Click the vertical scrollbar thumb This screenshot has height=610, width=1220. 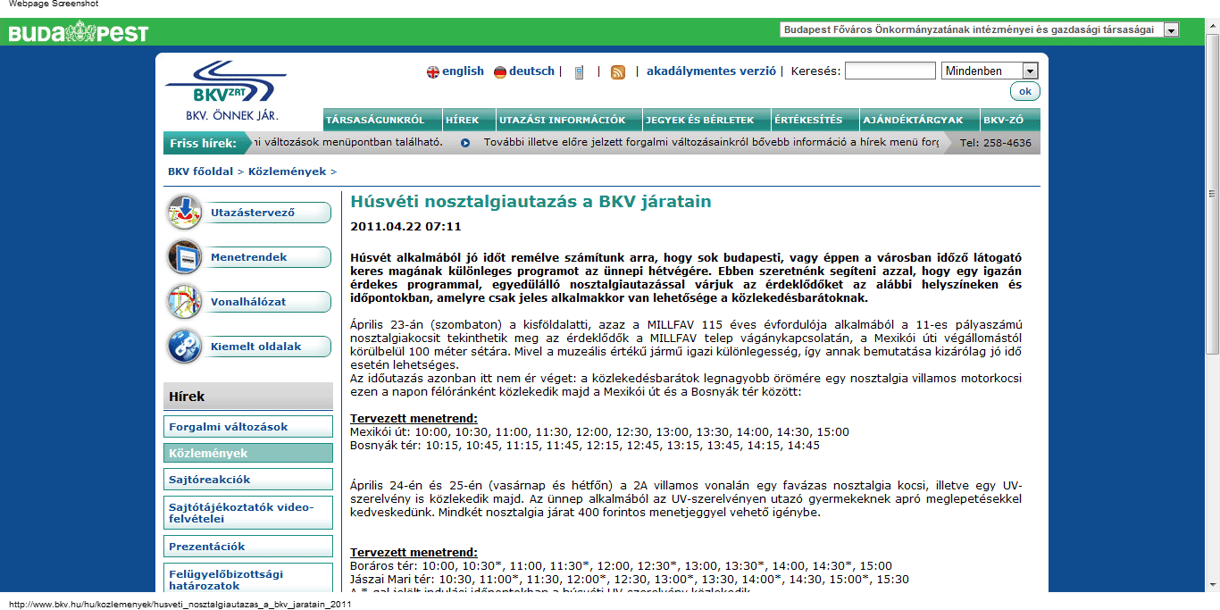tap(1211, 192)
